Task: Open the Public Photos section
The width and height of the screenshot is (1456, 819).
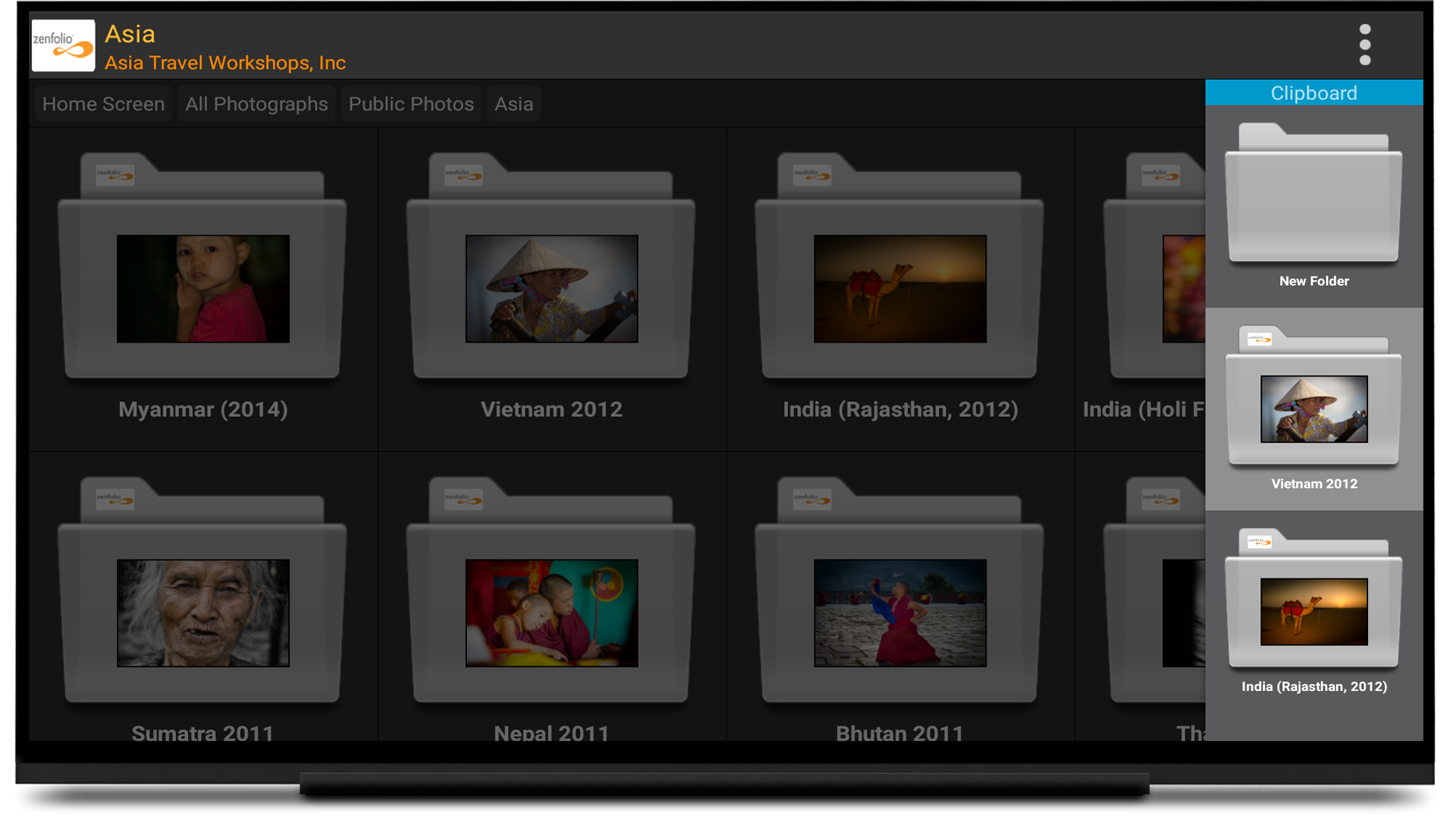Action: point(410,104)
